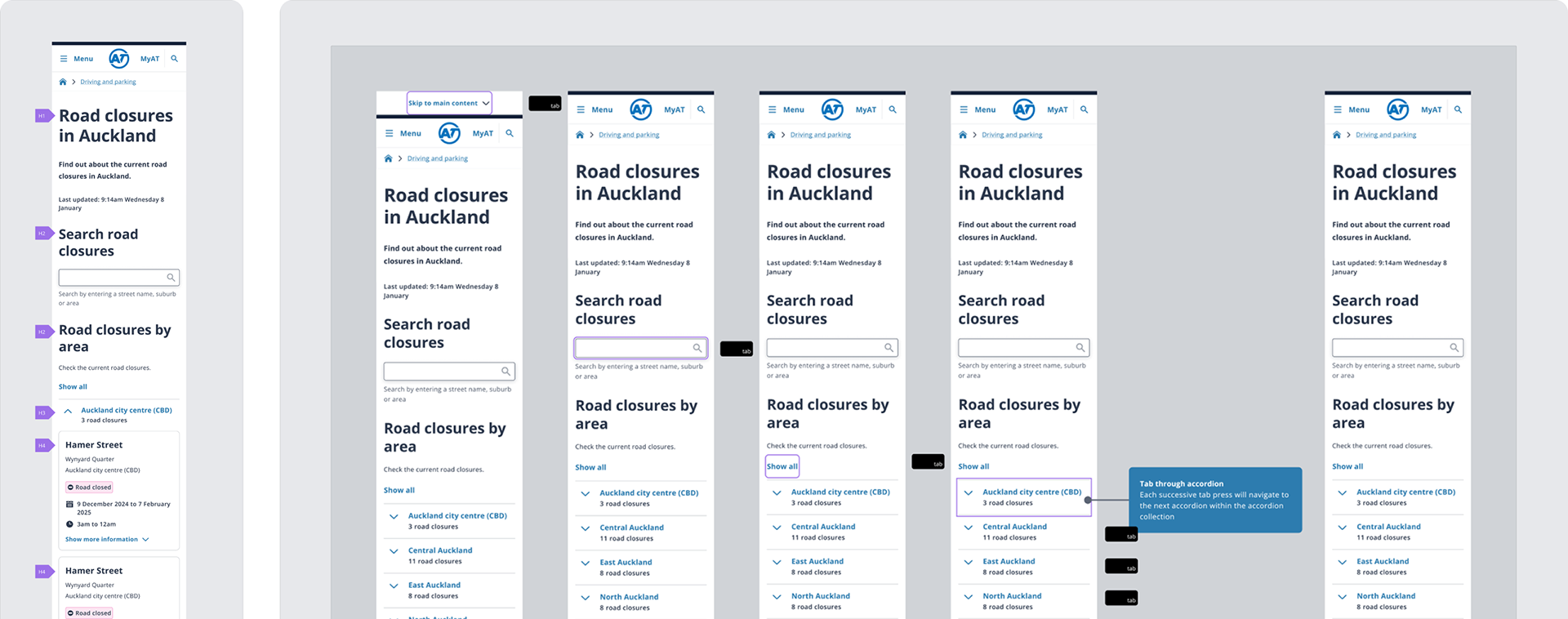Click the home icon in the mockup with the Skip to main content link

click(x=388, y=158)
